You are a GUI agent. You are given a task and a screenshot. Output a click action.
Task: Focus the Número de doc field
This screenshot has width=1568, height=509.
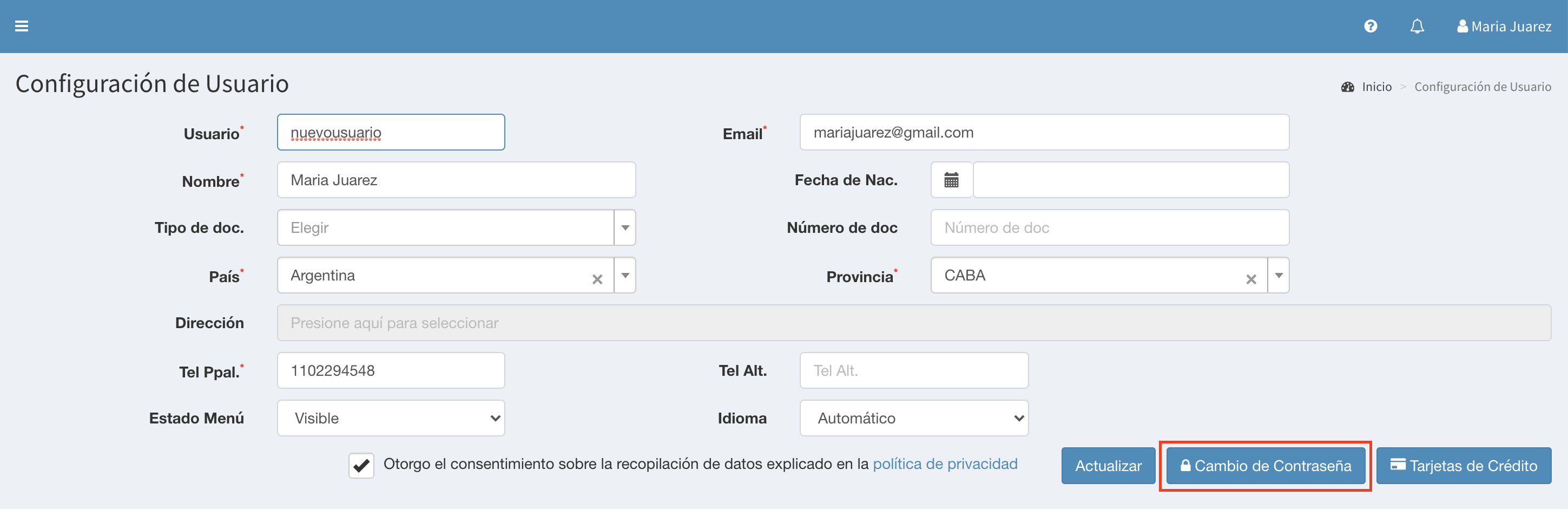click(x=1109, y=228)
